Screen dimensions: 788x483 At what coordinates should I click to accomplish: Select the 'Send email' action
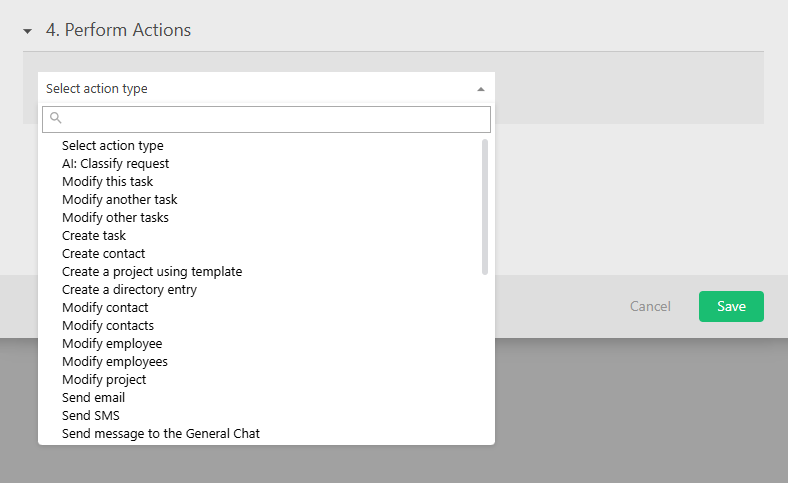93,398
